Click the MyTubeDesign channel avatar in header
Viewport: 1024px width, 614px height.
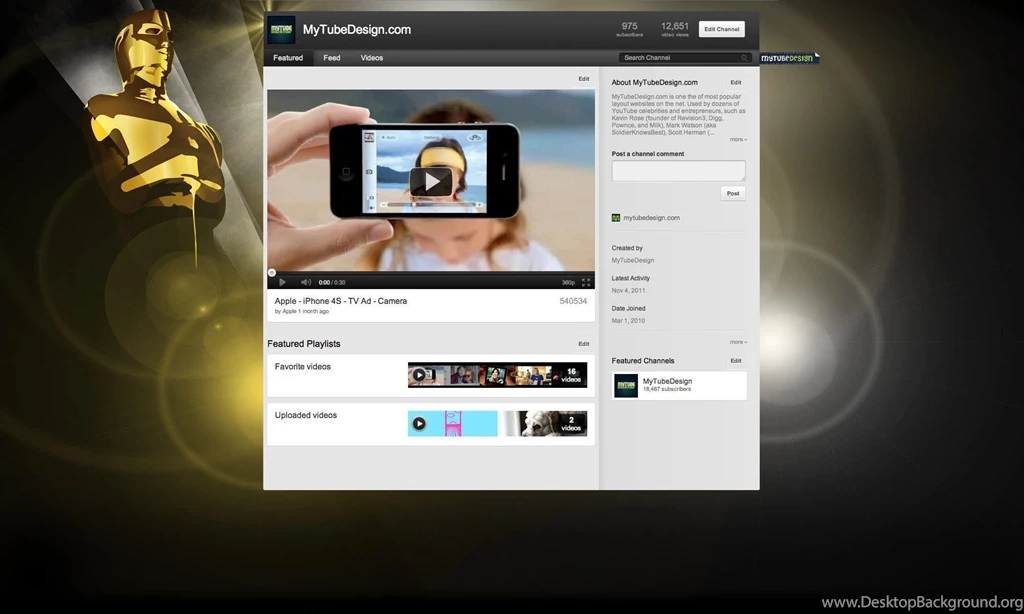click(x=281, y=30)
